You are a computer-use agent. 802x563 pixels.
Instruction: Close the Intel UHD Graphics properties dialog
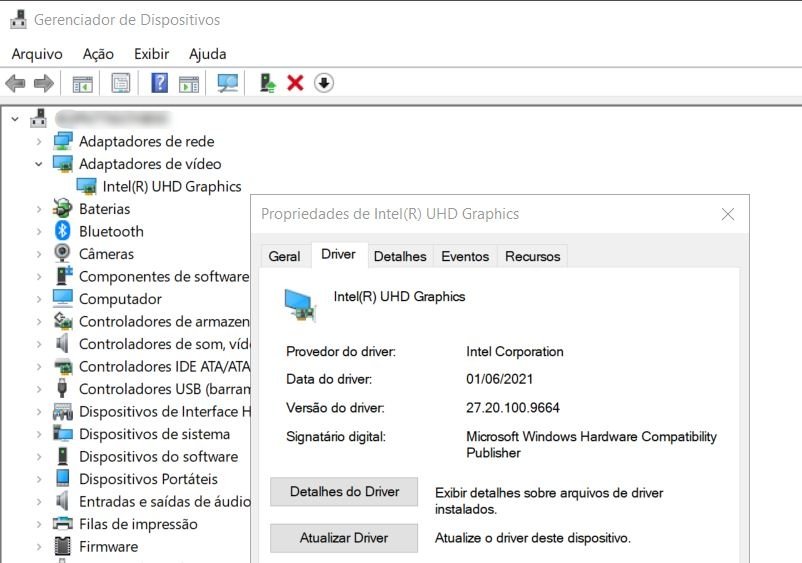click(728, 214)
